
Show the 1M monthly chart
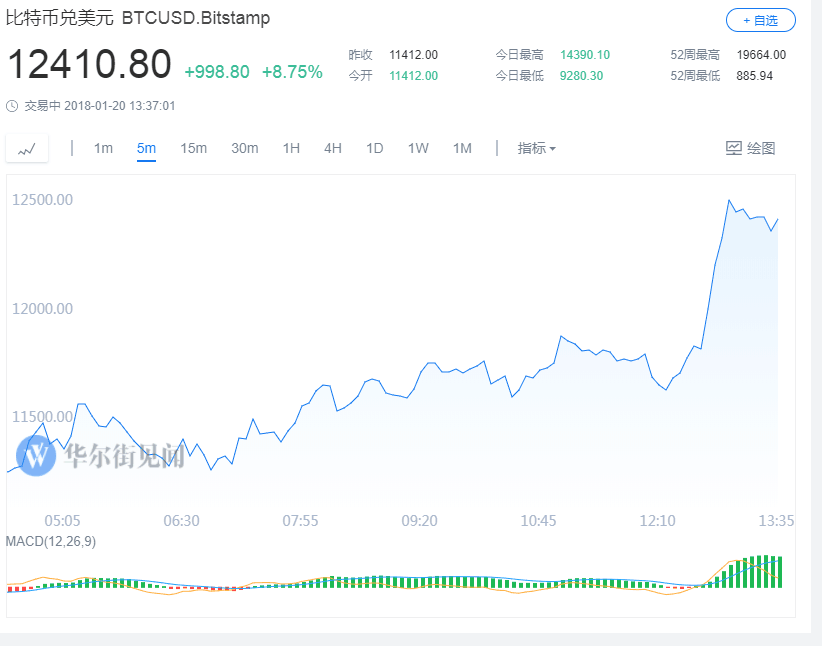(x=462, y=148)
